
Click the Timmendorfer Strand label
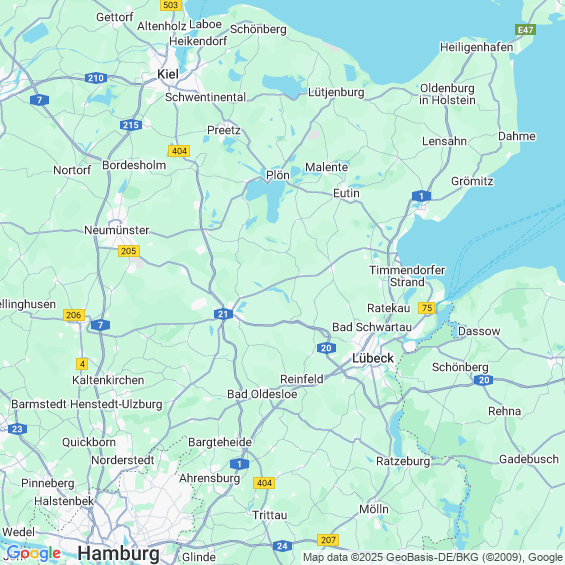tap(407, 276)
